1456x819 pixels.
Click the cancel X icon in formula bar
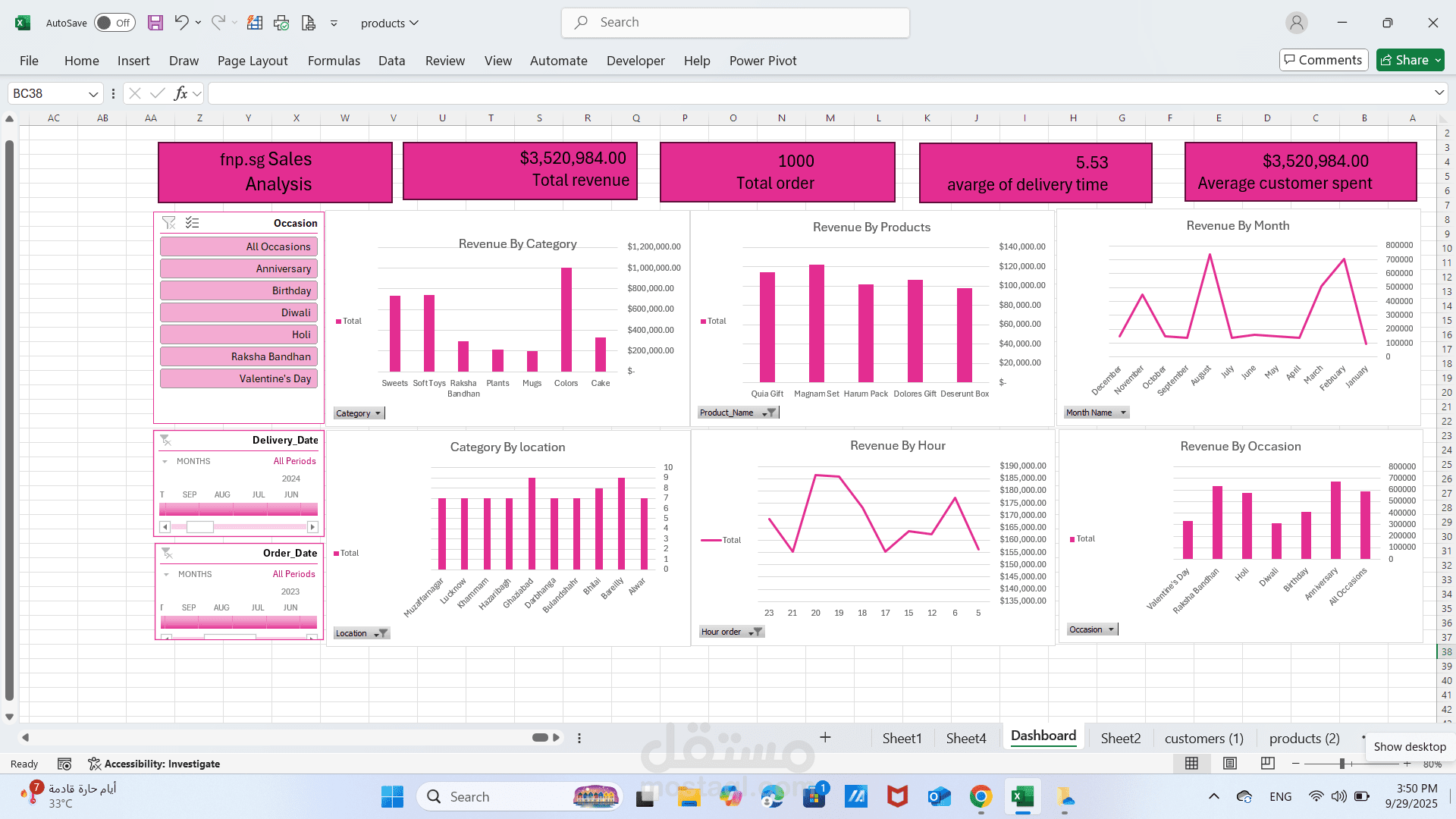[x=135, y=93]
